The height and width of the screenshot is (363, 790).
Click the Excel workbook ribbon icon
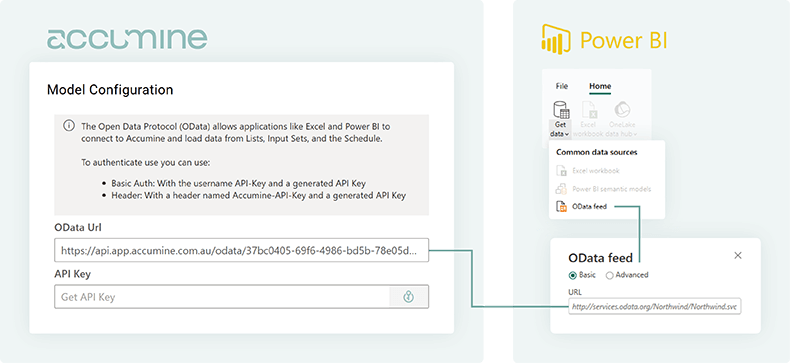[x=589, y=110]
